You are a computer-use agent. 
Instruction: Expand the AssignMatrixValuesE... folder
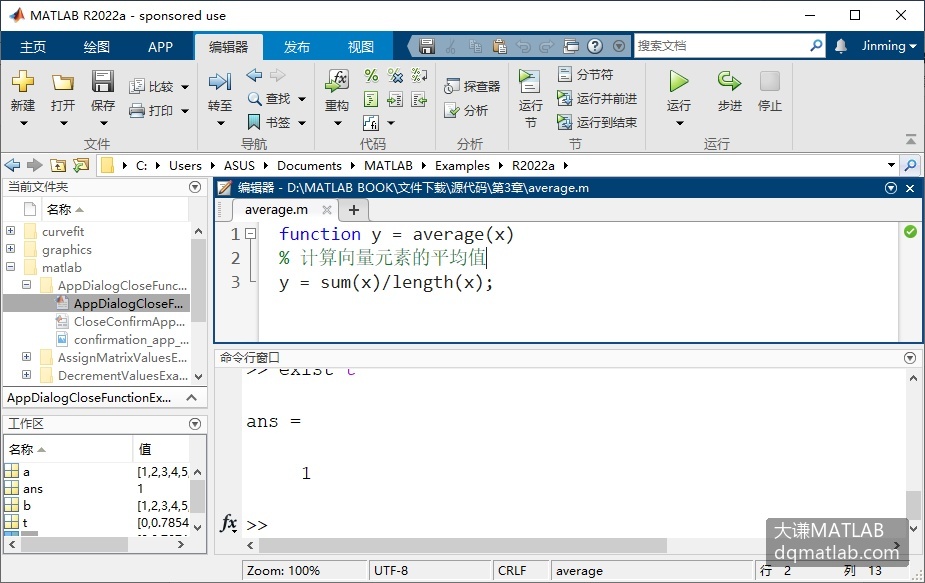coord(27,356)
